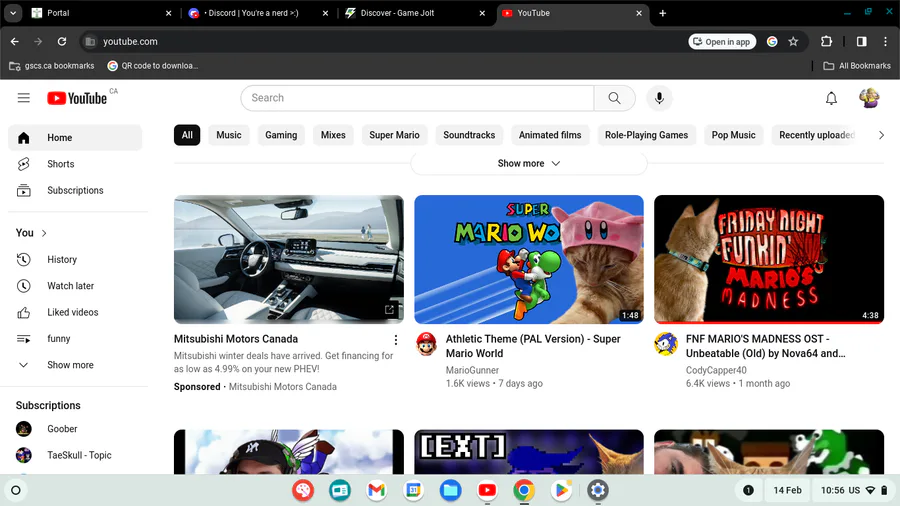Open more options for Mitsubishi ad

(x=395, y=340)
